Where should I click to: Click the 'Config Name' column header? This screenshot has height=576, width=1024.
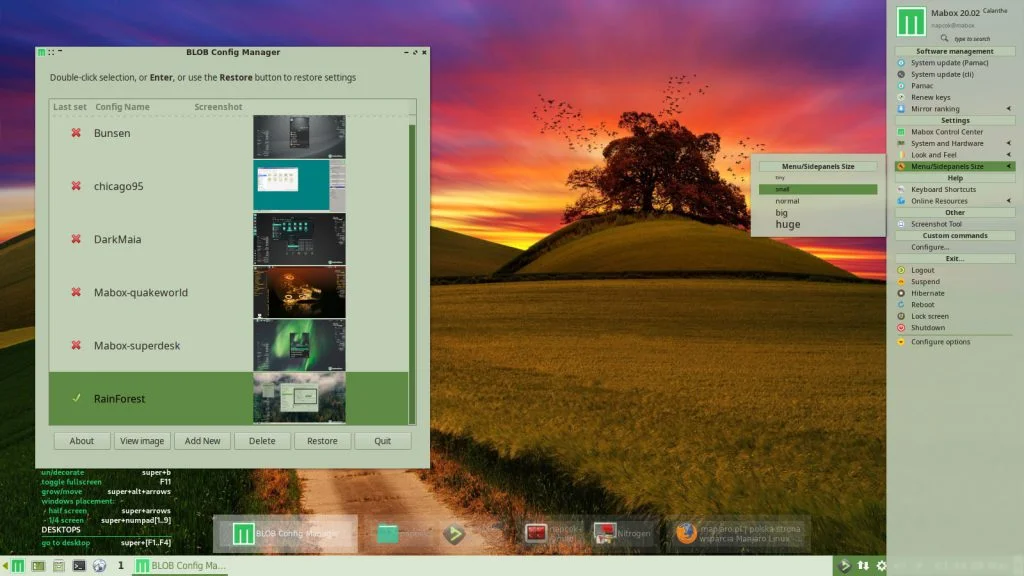point(122,107)
